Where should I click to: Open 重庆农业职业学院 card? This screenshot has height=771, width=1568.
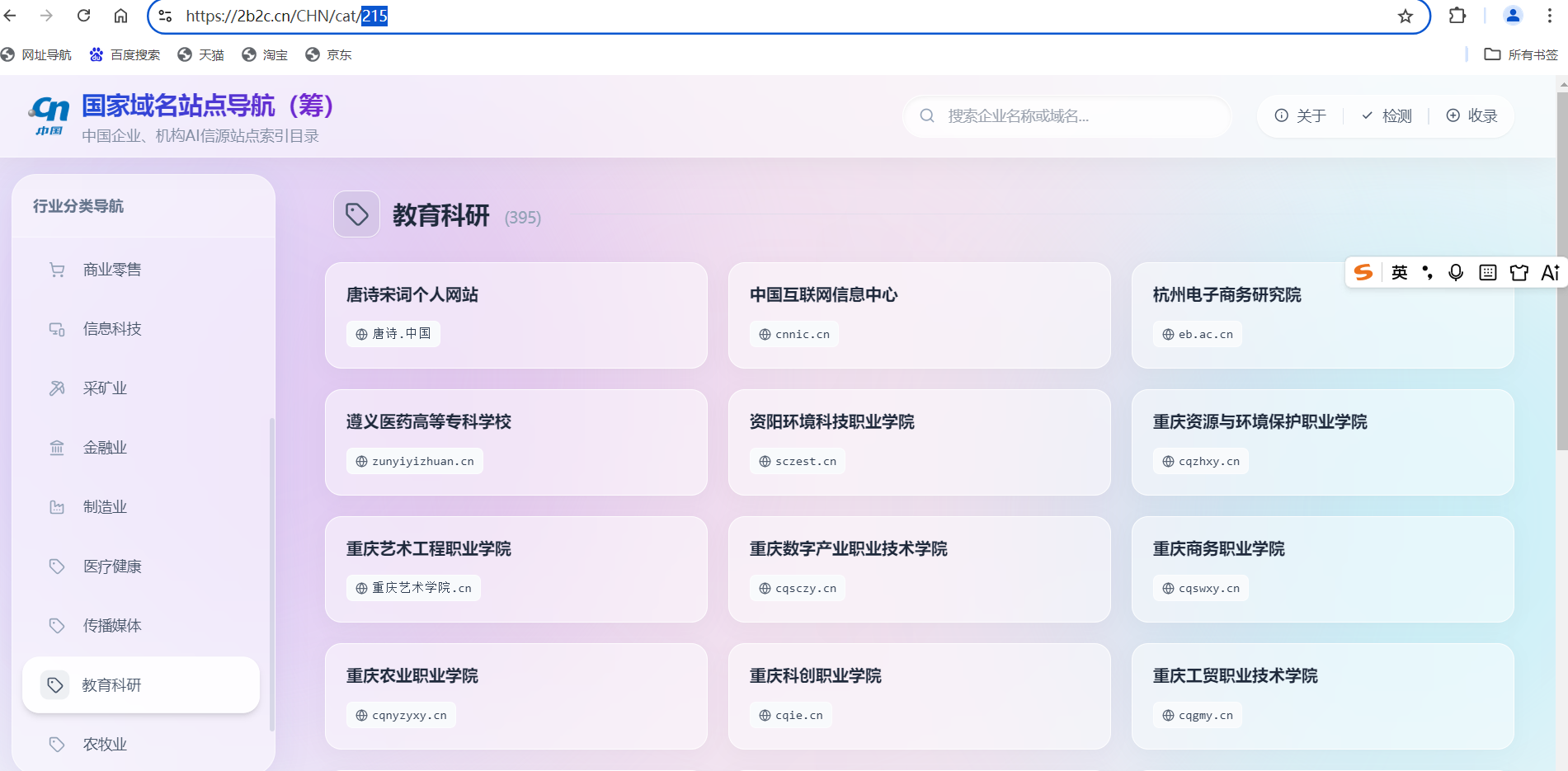coord(516,696)
